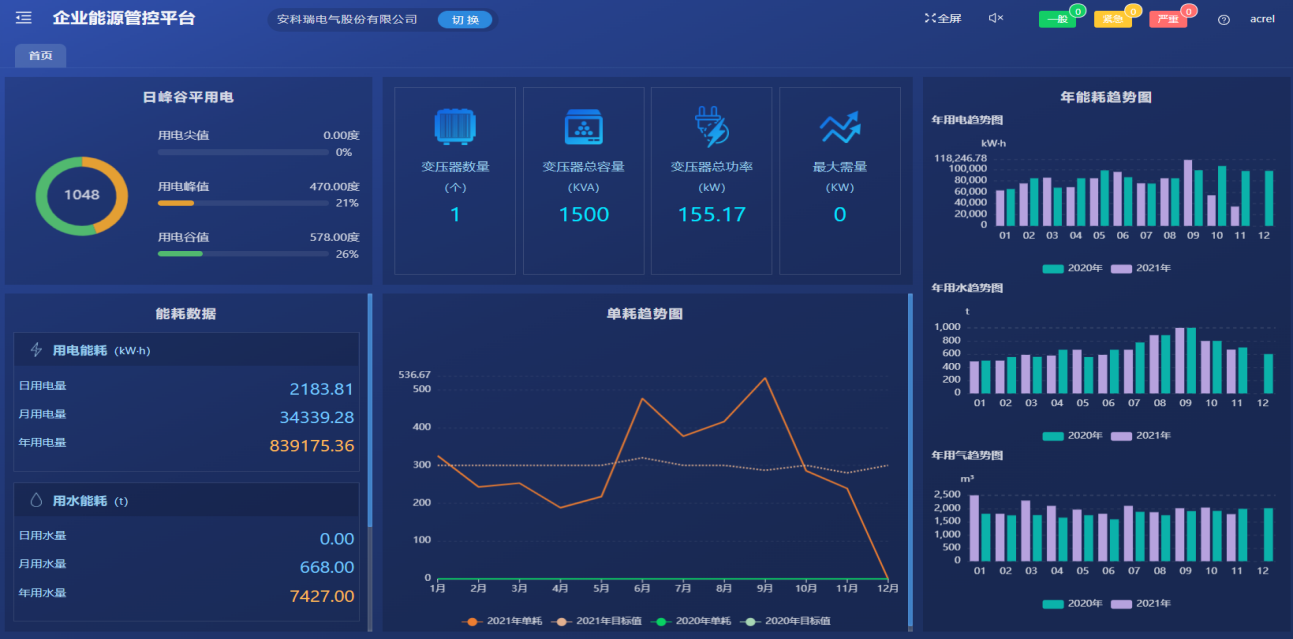Click the water drop icon beside 用水能耗

[x=38, y=499]
